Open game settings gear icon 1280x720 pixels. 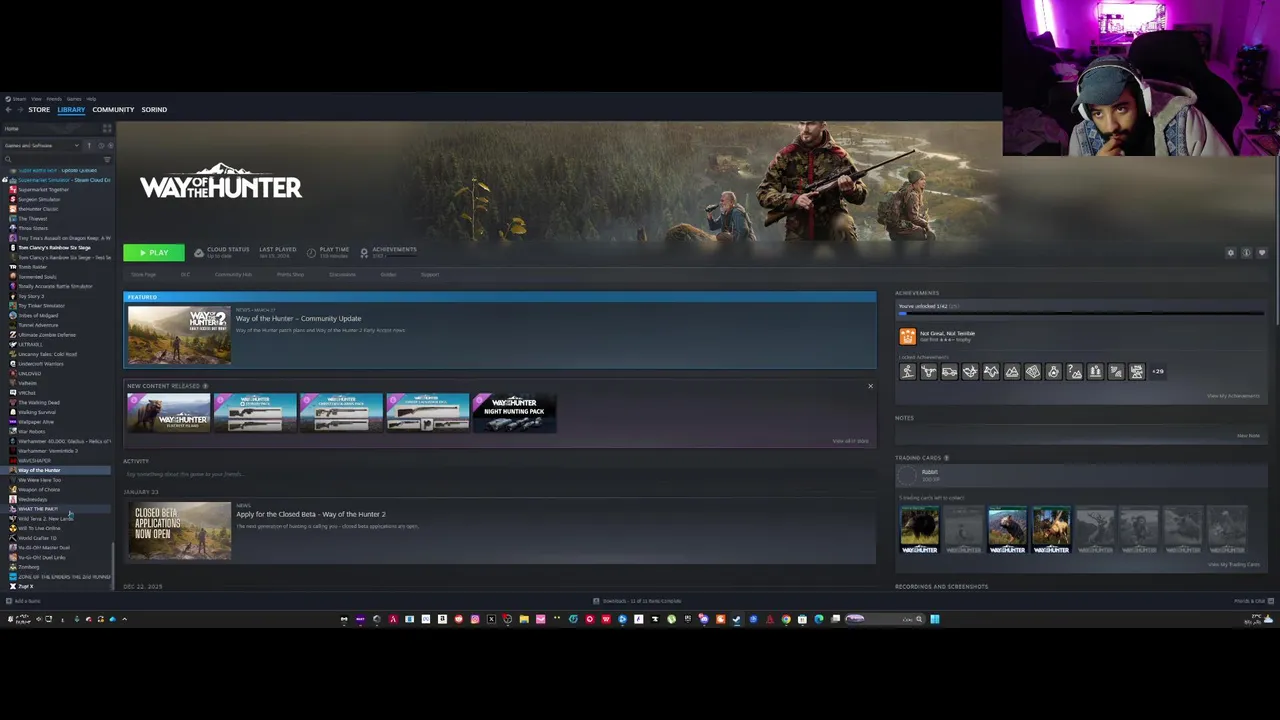tap(1231, 253)
